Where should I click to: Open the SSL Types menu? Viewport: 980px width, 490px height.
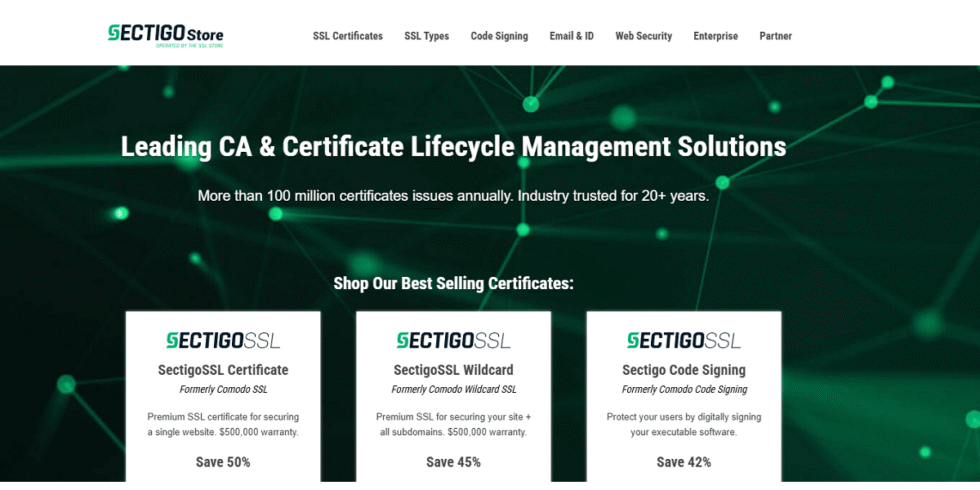426,36
